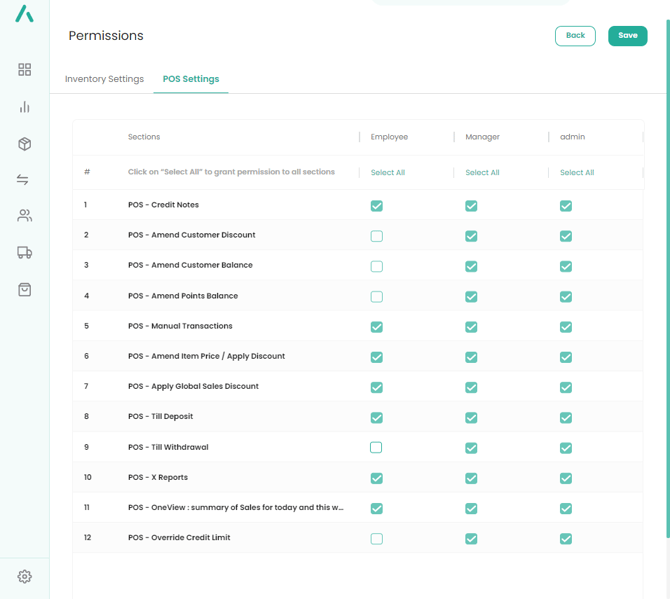This screenshot has height=599, width=670.
Task: Click the app logo in the sidebar
Action: point(24,13)
